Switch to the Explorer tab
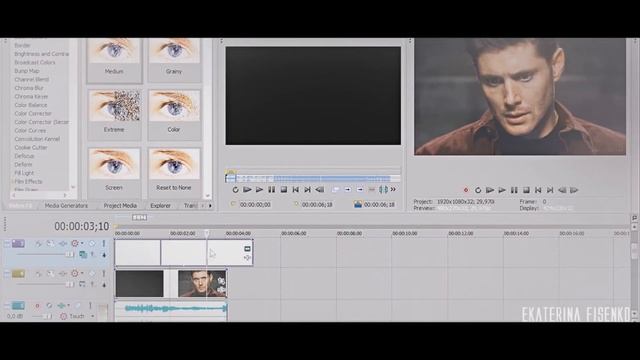The width and height of the screenshot is (640, 360). (x=160, y=206)
